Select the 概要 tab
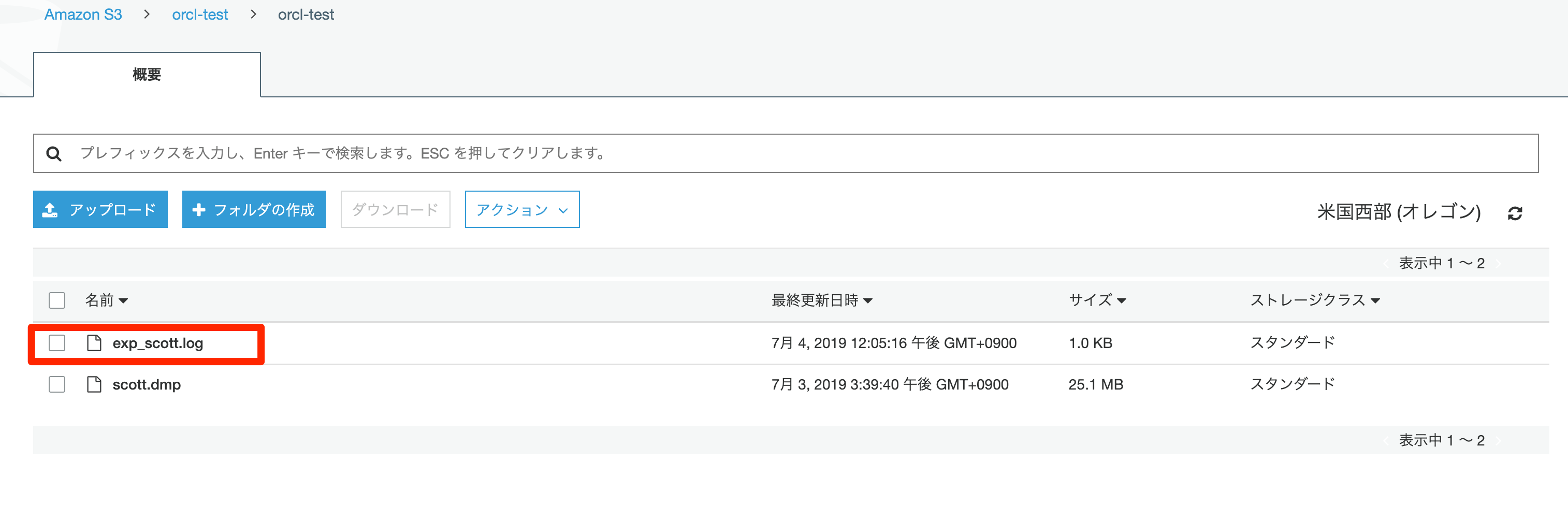This screenshot has height=518, width=1568. [147, 75]
